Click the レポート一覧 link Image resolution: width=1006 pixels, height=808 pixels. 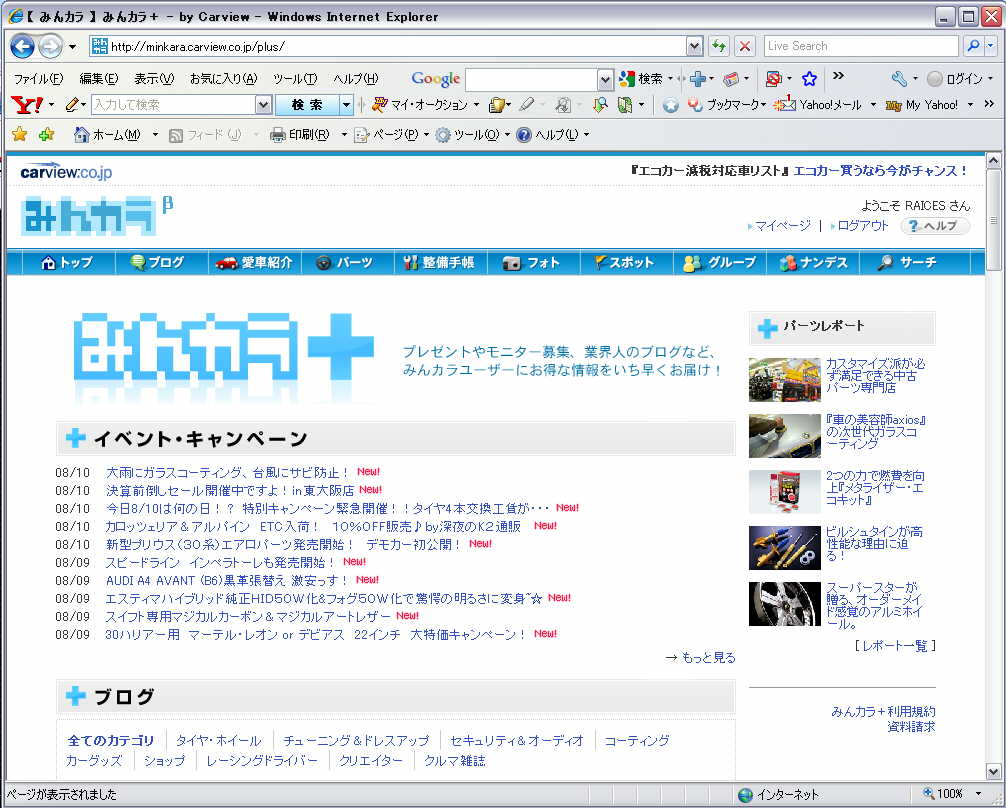tap(895, 646)
